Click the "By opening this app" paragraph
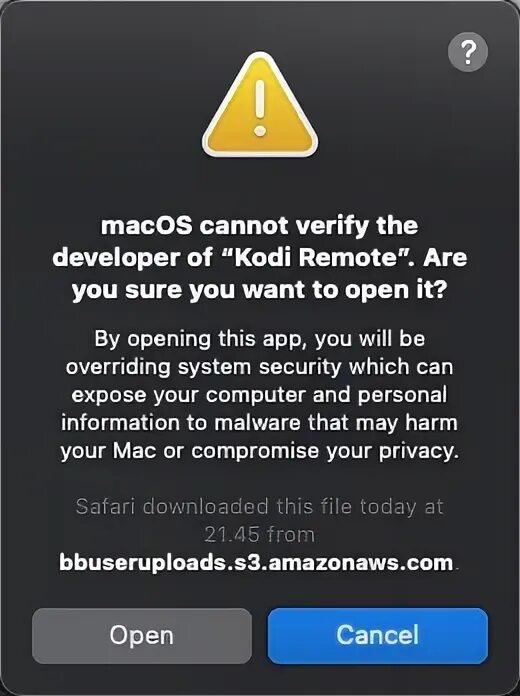Image resolution: width=520 pixels, height=696 pixels. pyautogui.click(x=260, y=395)
